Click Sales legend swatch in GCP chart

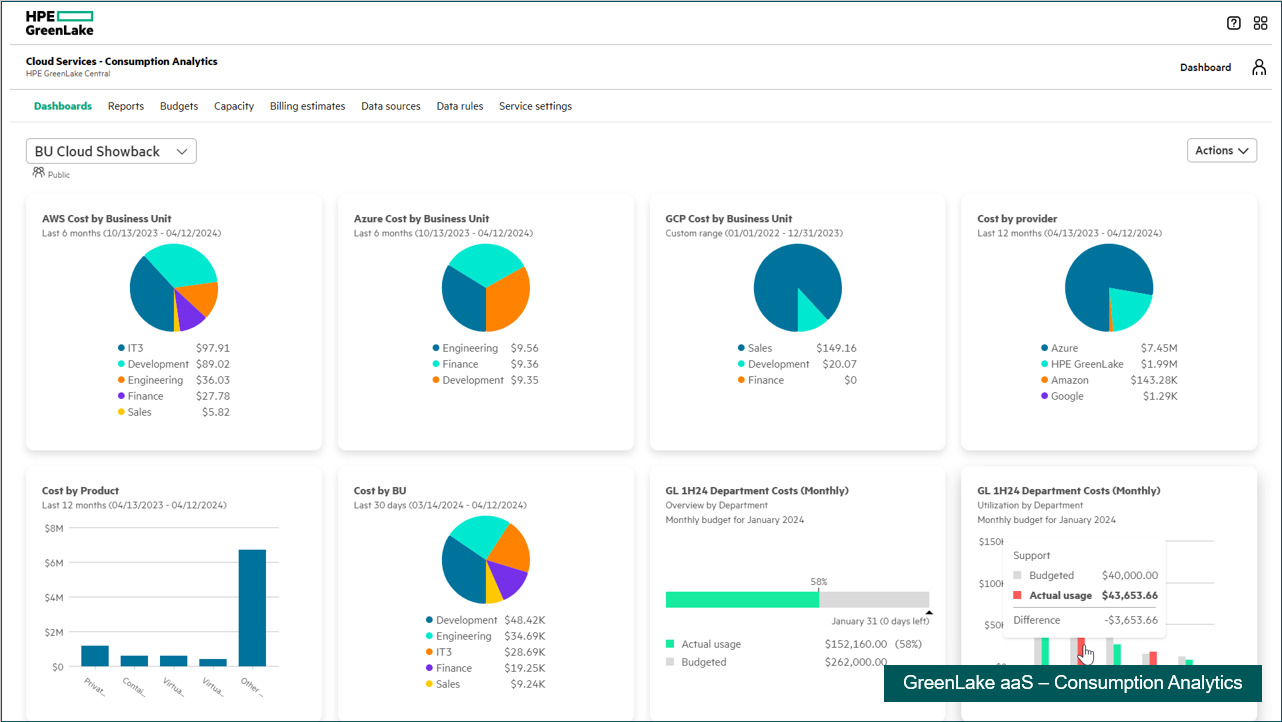coord(741,348)
